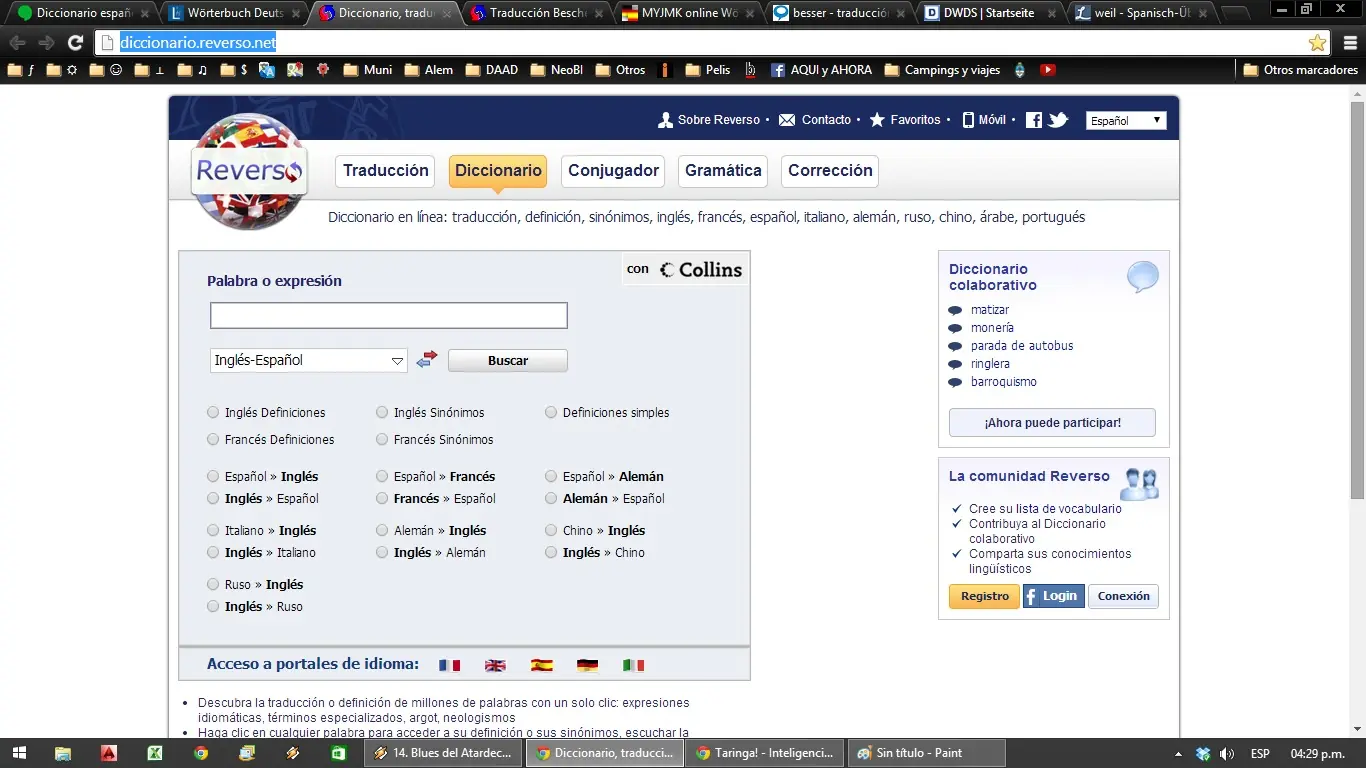
Task: Swap languages with the red-blue arrows icon
Action: tap(427, 359)
